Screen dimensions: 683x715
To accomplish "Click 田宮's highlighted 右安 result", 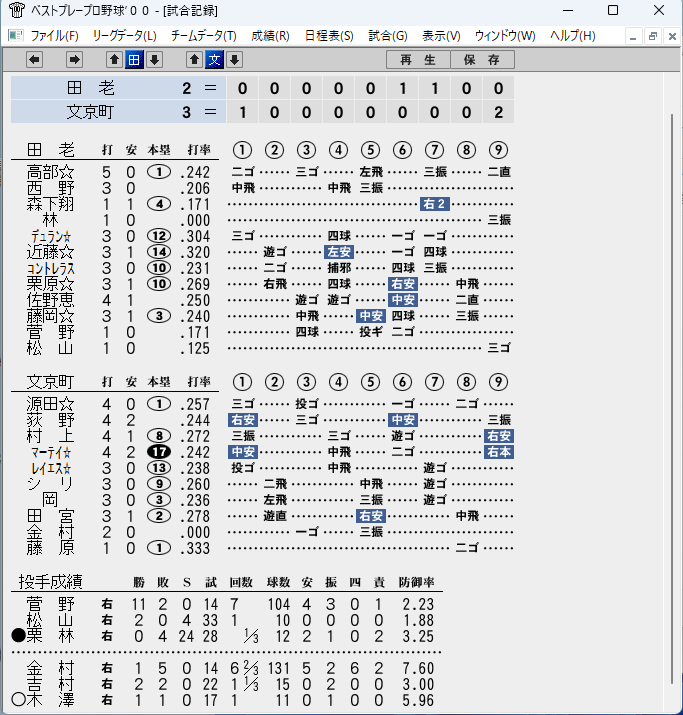I will (x=371, y=516).
